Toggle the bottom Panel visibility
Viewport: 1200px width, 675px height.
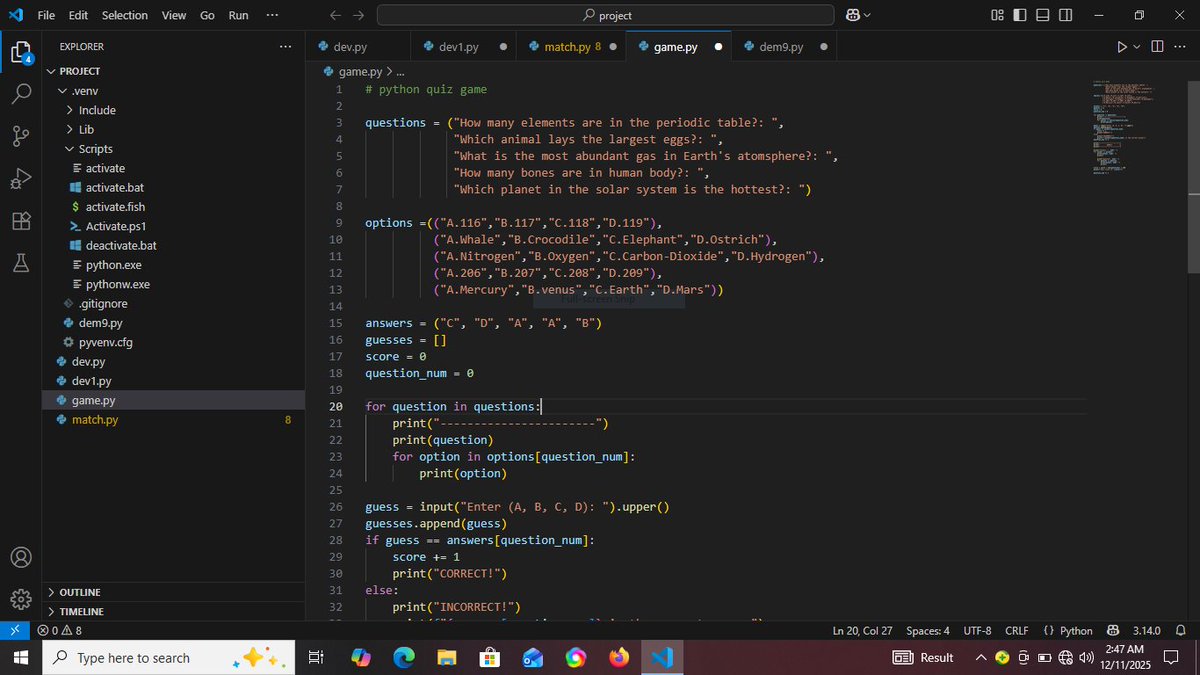1040,15
